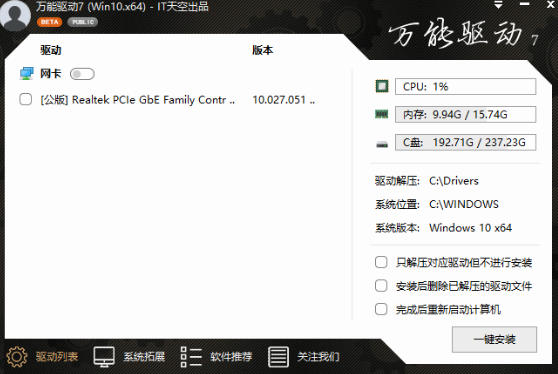Click the 网卡 category label
The width and height of the screenshot is (558, 374).
coord(51,74)
